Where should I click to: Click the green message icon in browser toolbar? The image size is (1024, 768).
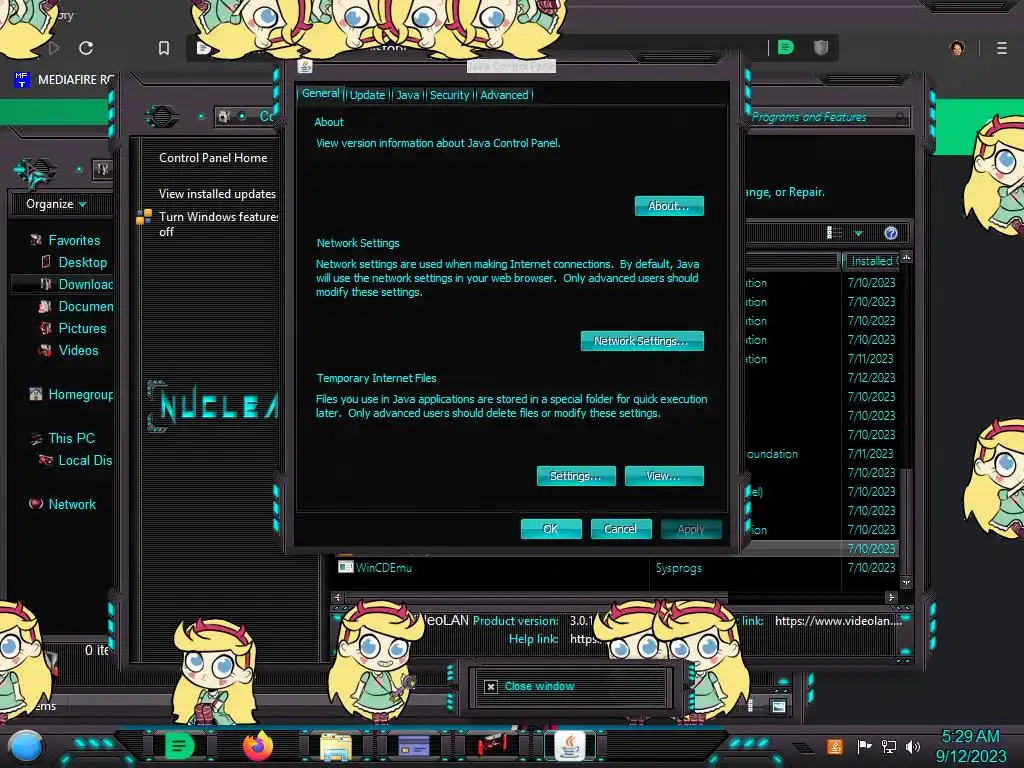[x=786, y=47]
